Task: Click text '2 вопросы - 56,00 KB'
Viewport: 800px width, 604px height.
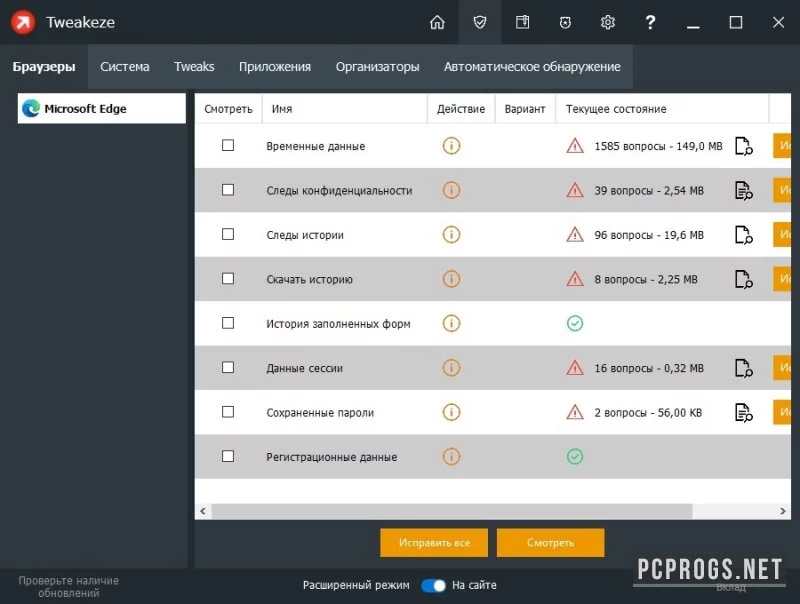Action: (648, 413)
